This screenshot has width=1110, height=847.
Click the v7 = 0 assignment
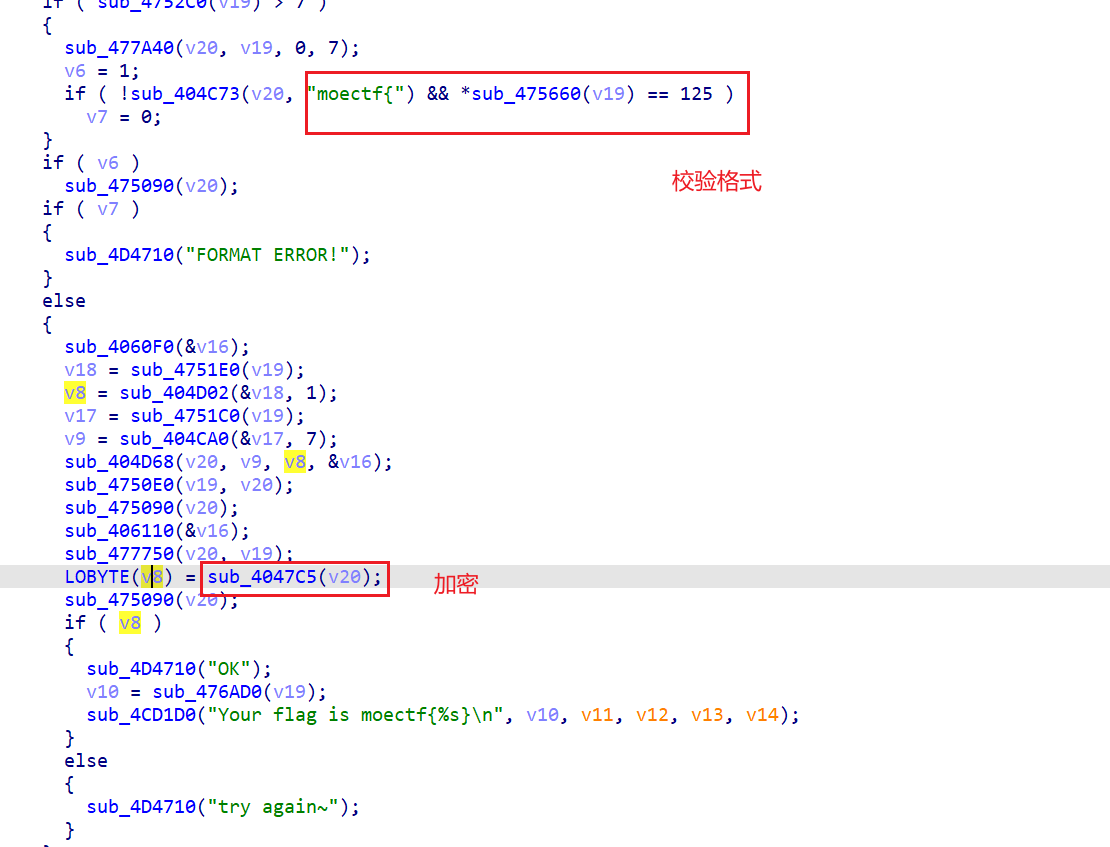(124, 117)
